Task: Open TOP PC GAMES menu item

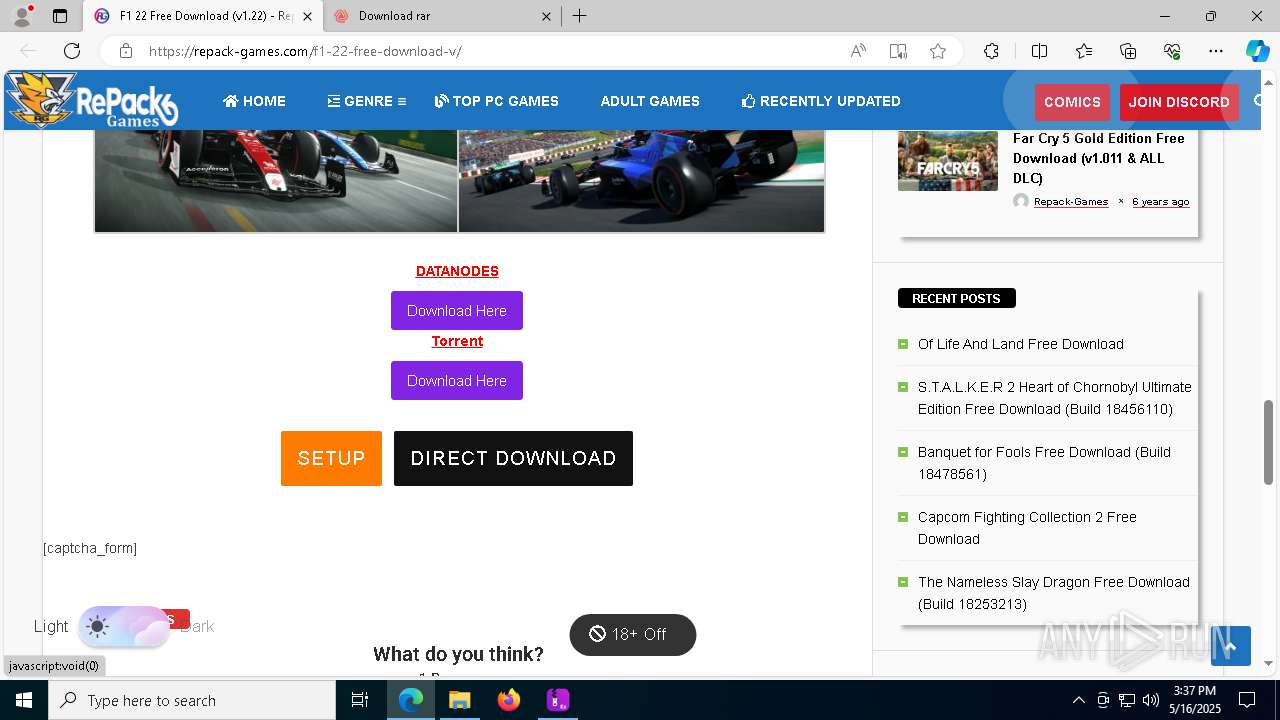Action: pos(496,101)
